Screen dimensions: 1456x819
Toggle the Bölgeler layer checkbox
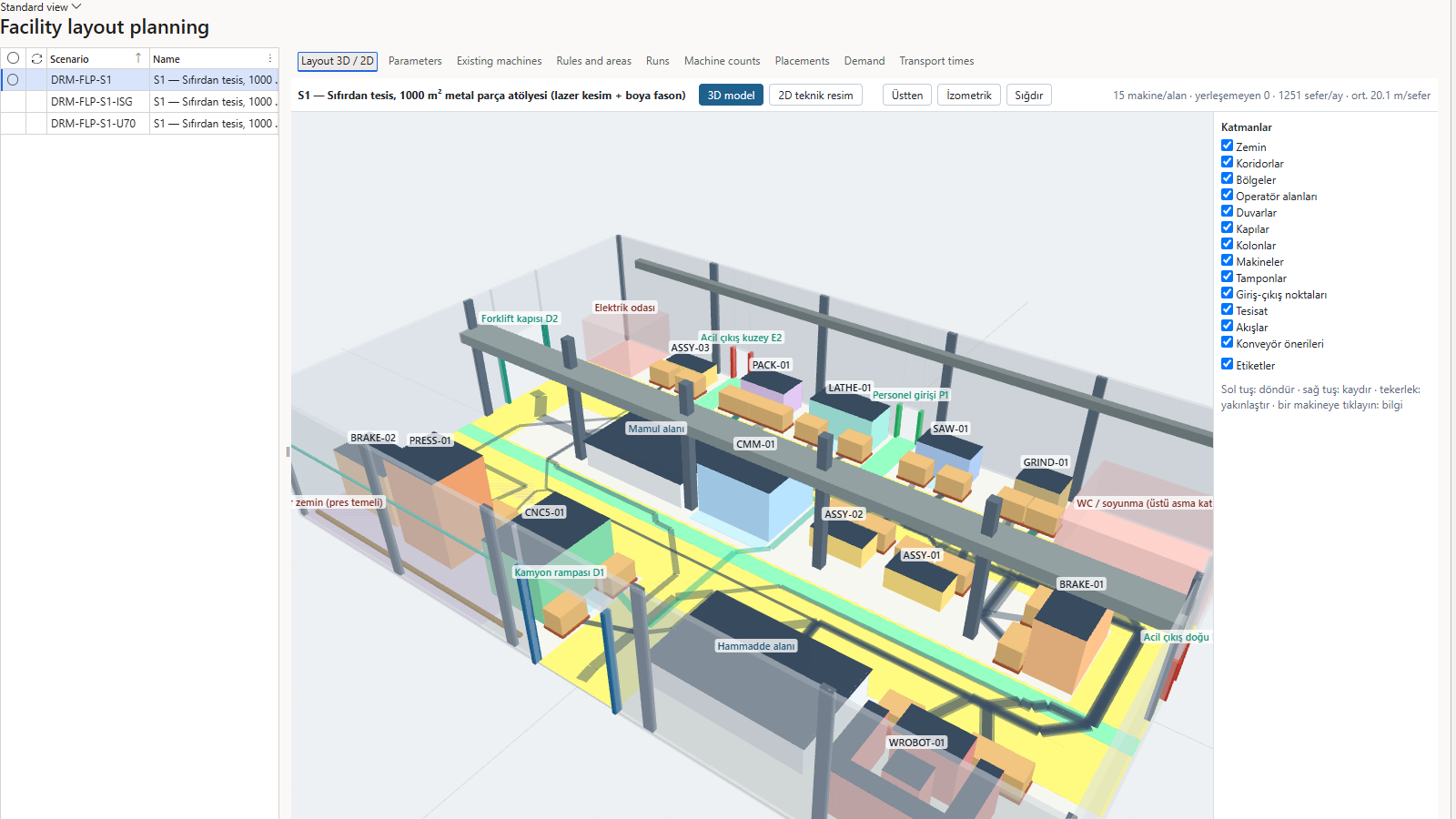(x=1227, y=178)
